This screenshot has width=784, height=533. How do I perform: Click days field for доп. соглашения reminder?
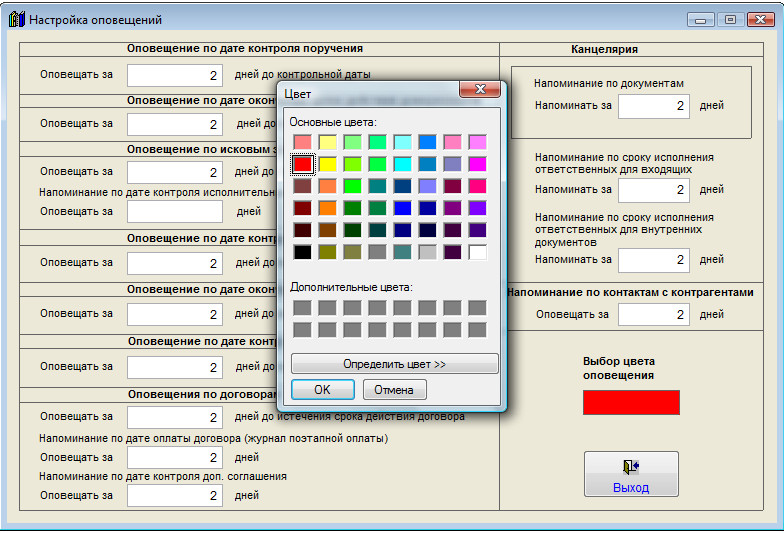point(175,495)
